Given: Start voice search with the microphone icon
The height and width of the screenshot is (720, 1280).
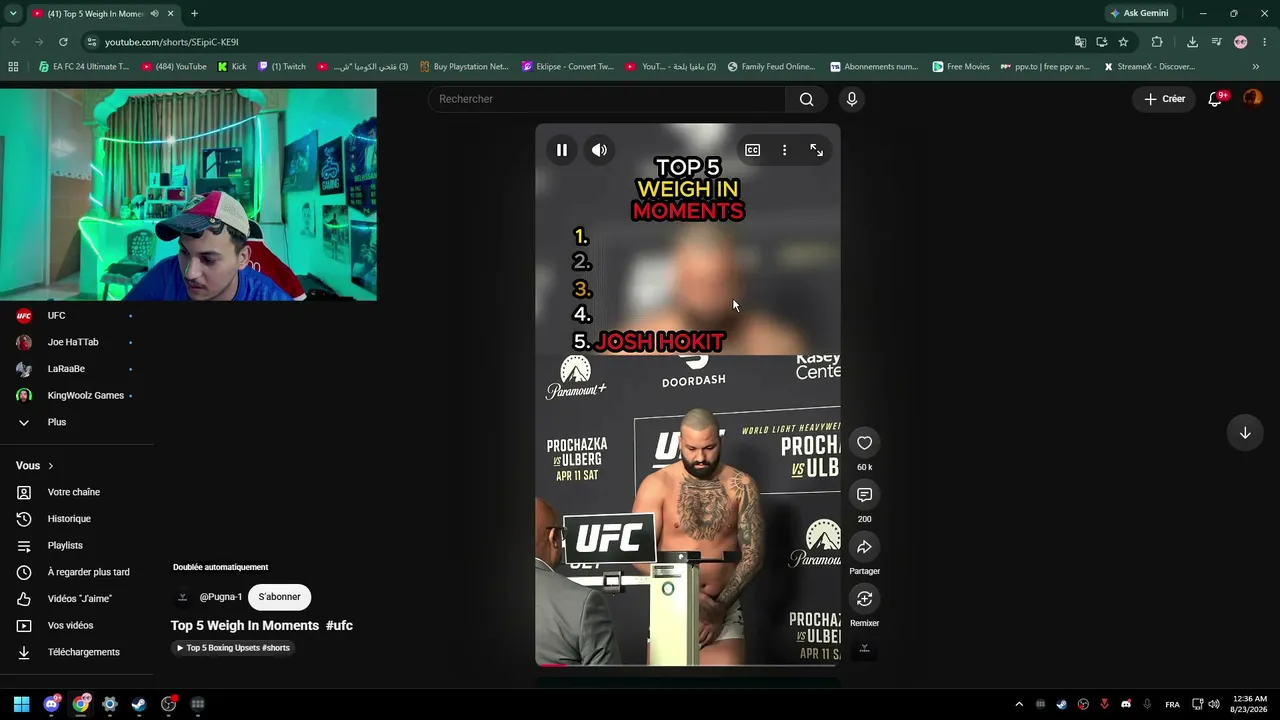Looking at the screenshot, I should [x=852, y=99].
